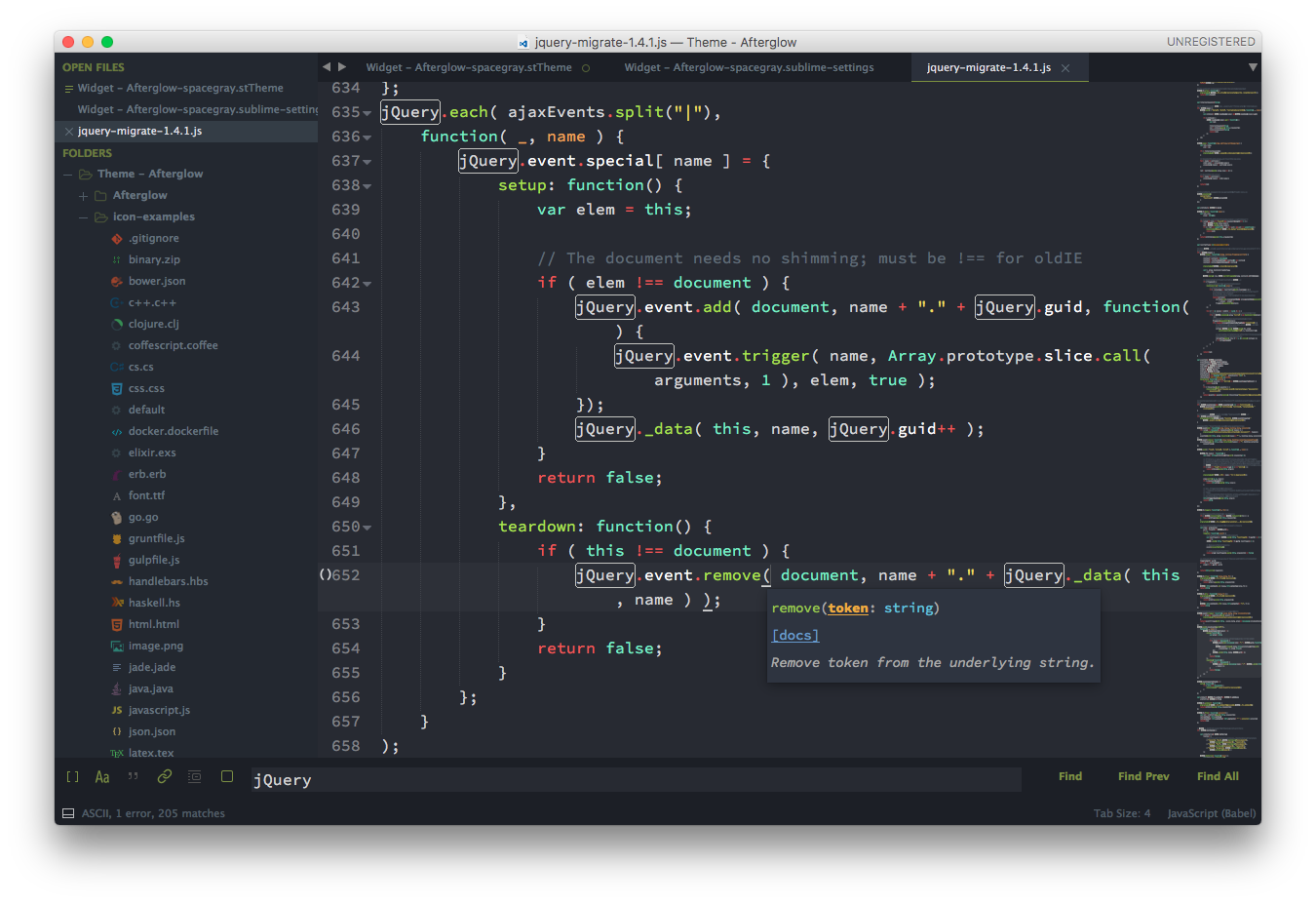1316x903 pixels.
Task: Change Tab Size: 4 in status bar
Action: pyautogui.click(x=1122, y=813)
